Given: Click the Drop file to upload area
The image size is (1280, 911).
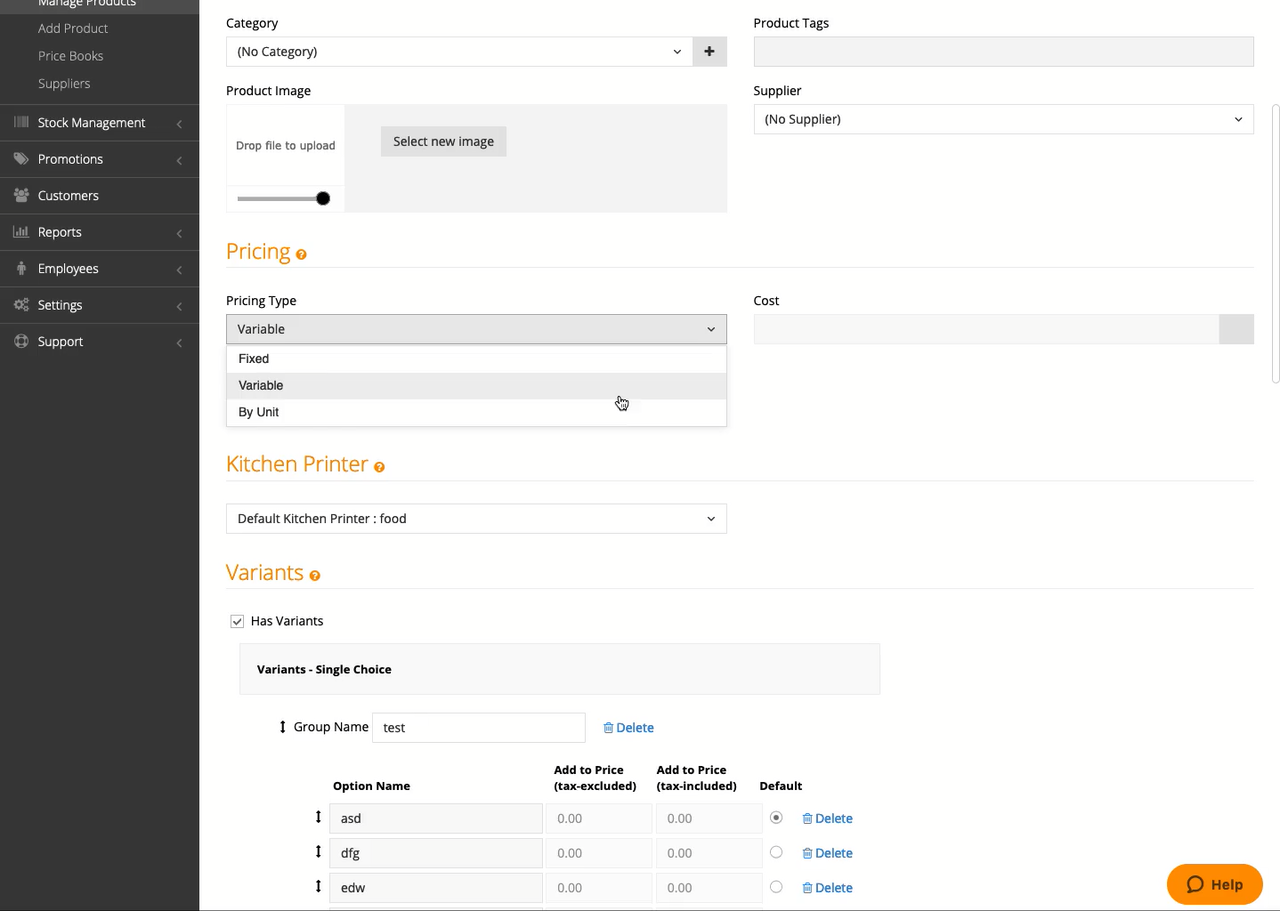Looking at the screenshot, I should 285,145.
